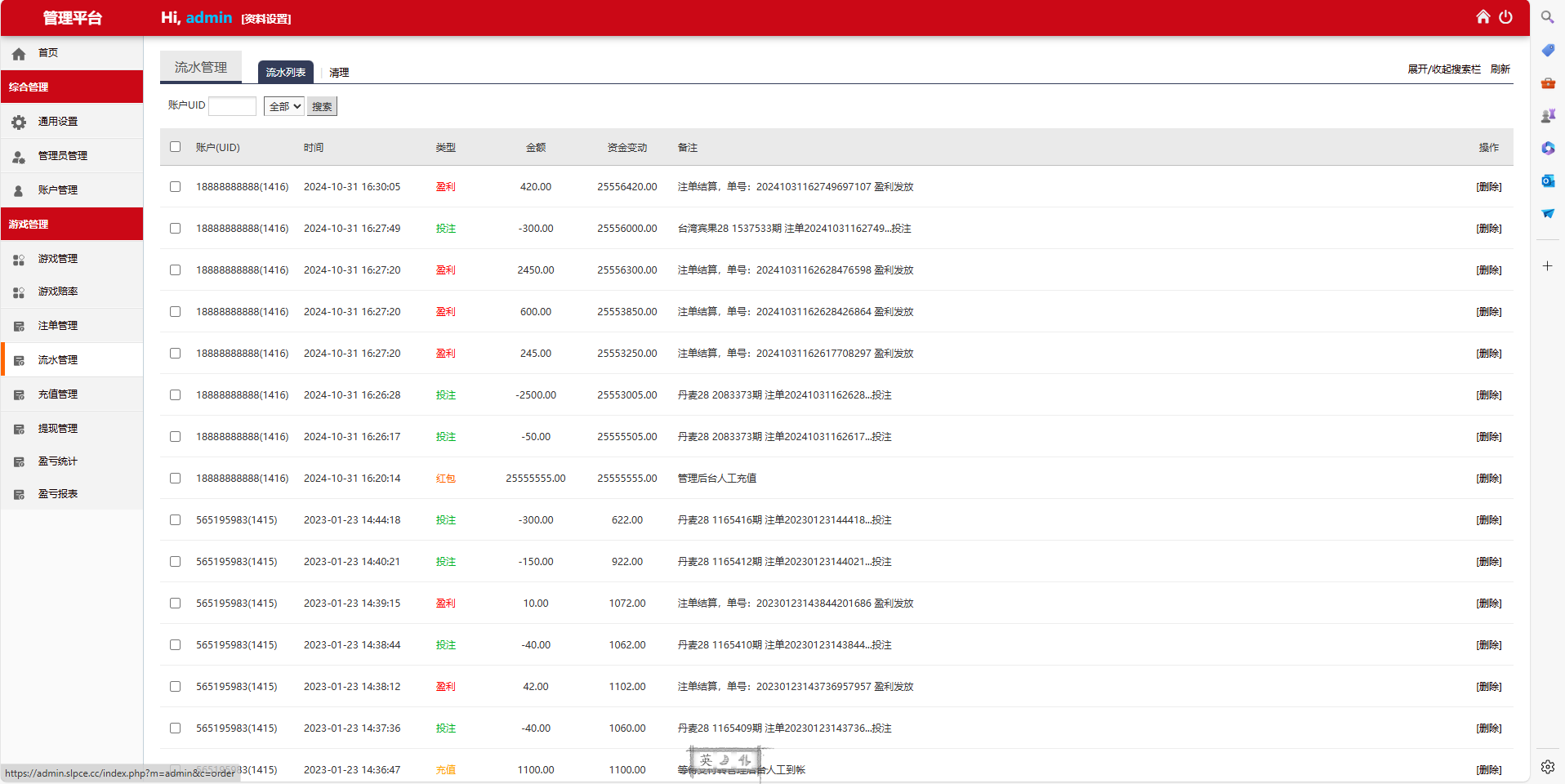Open the Outlook sidebar icon
Image resolution: width=1565 pixels, height=784 pixels.
pos(1547,180)
